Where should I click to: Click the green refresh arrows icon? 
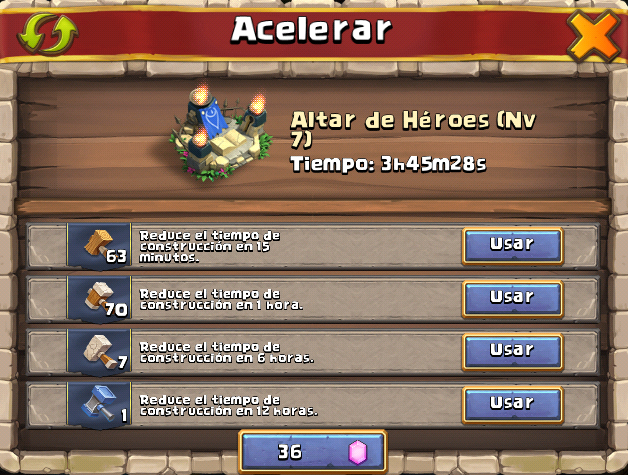48,33
